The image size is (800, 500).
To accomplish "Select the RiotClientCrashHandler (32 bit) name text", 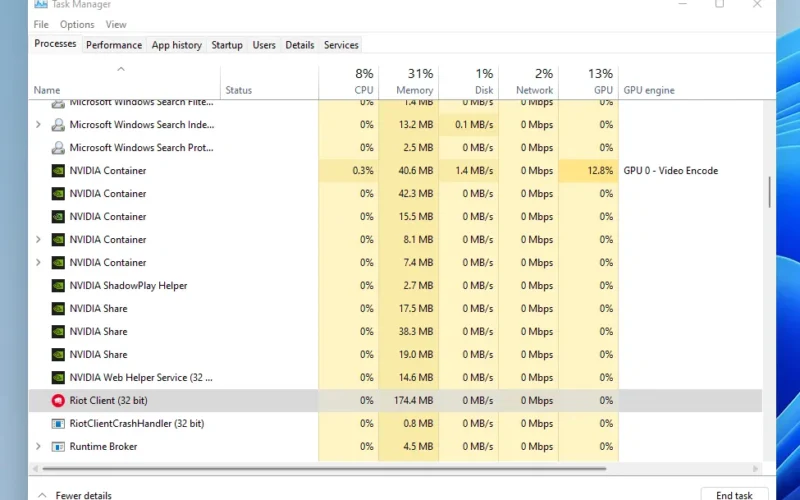I will [x=137, y=423].
